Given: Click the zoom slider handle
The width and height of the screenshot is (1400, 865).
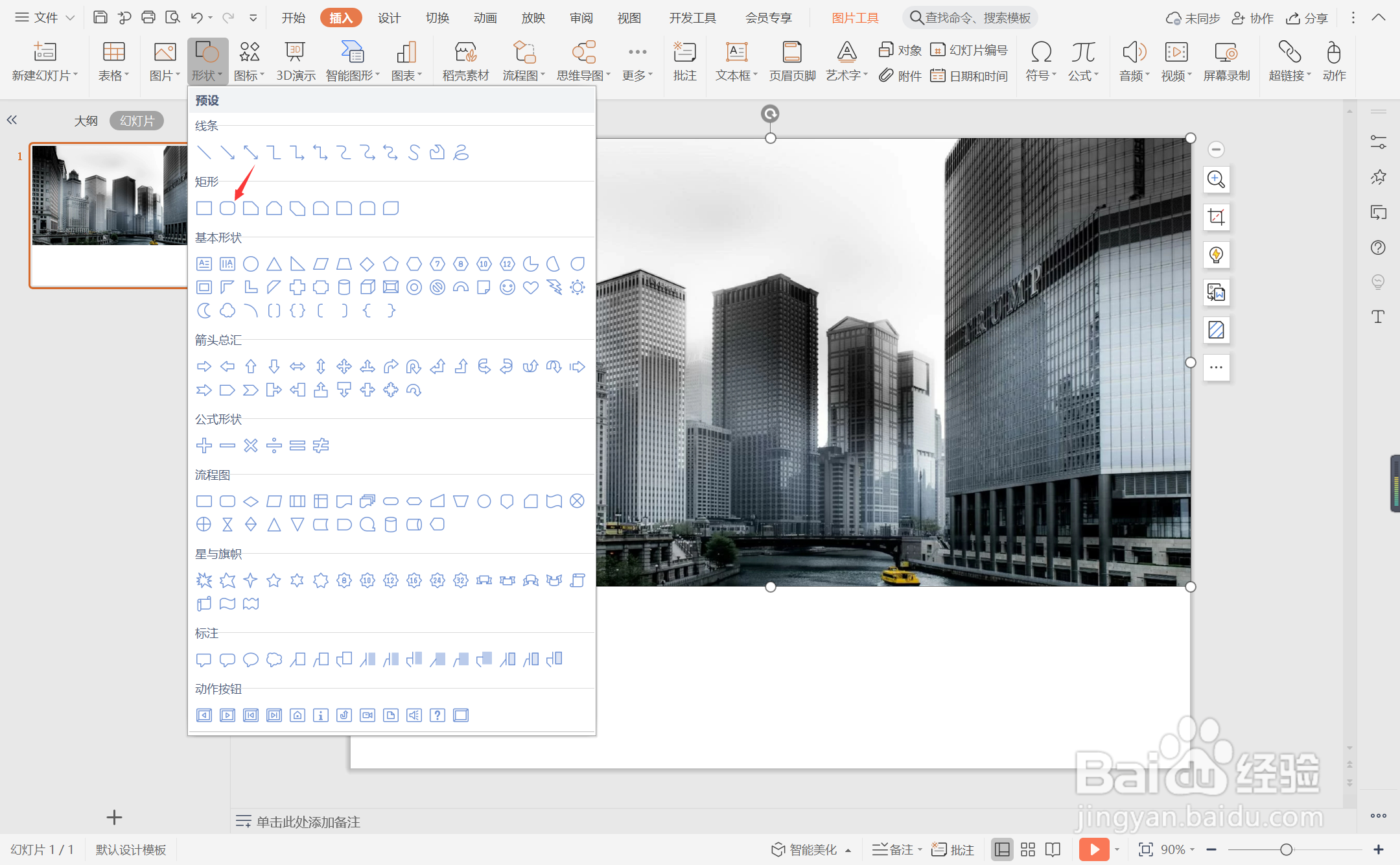Looking at the screenshot, I should (x=1287, y=849).
